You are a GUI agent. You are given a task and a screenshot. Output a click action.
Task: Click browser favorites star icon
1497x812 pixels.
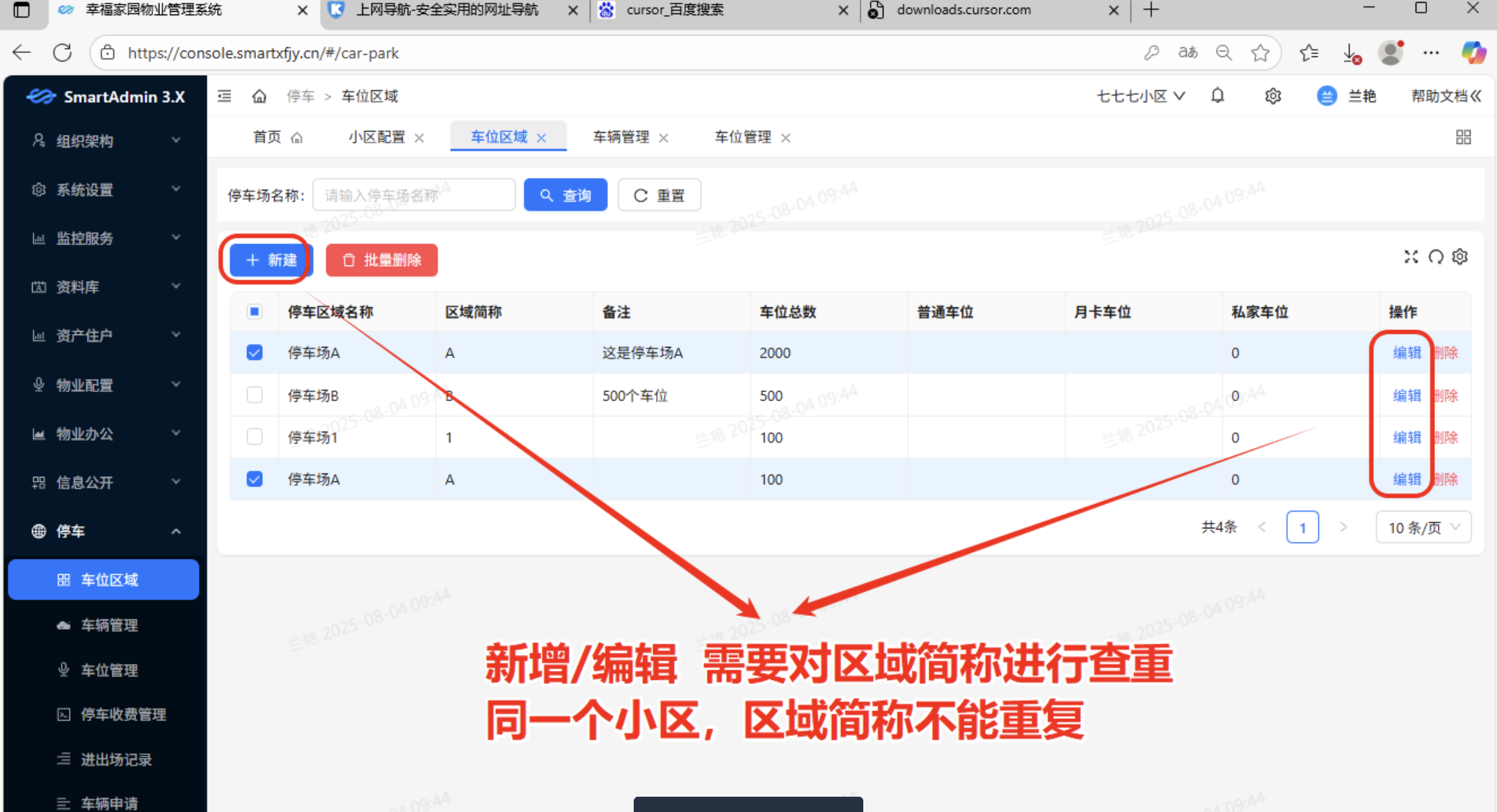1260,53
